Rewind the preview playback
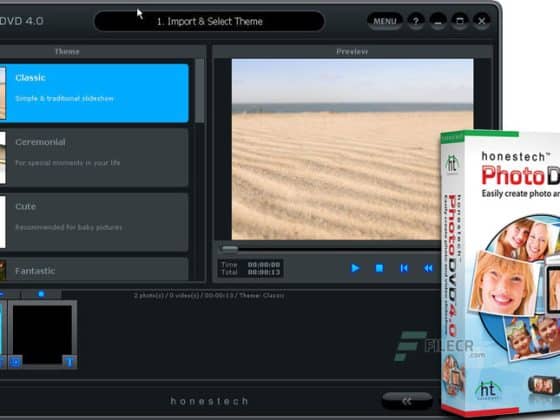 tap(428, 268)
